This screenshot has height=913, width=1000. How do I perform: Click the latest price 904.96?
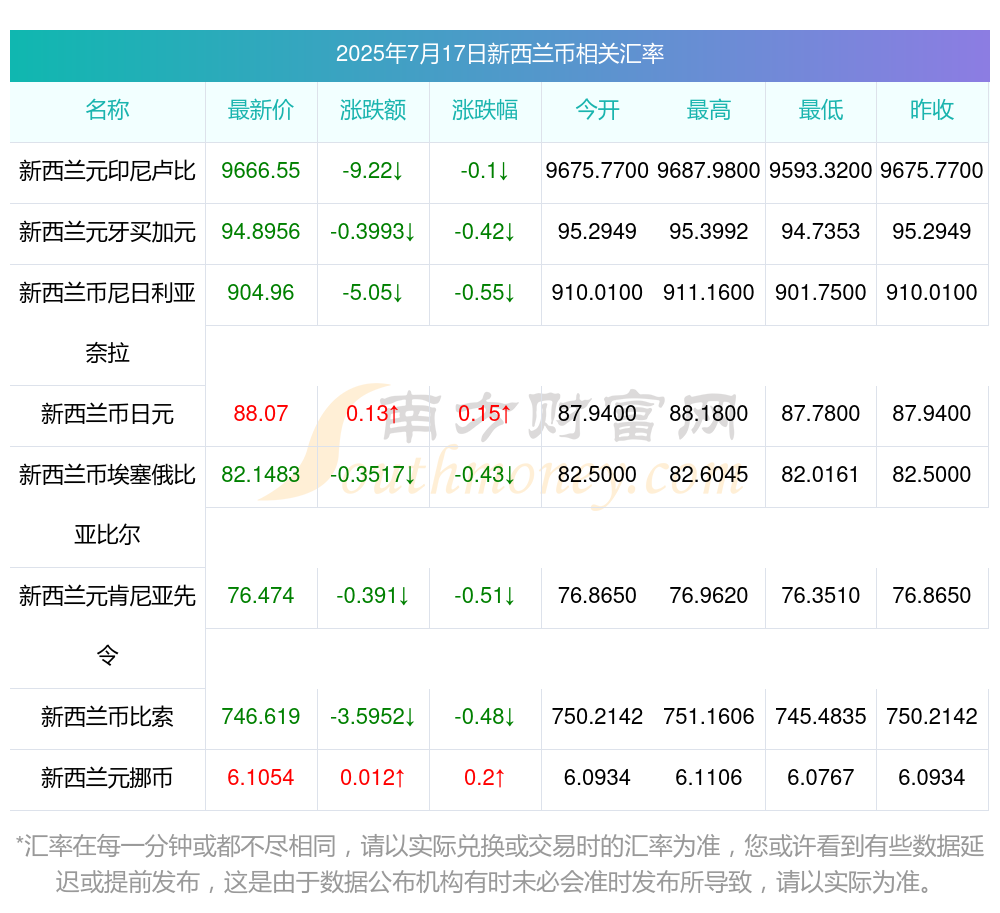261,293
